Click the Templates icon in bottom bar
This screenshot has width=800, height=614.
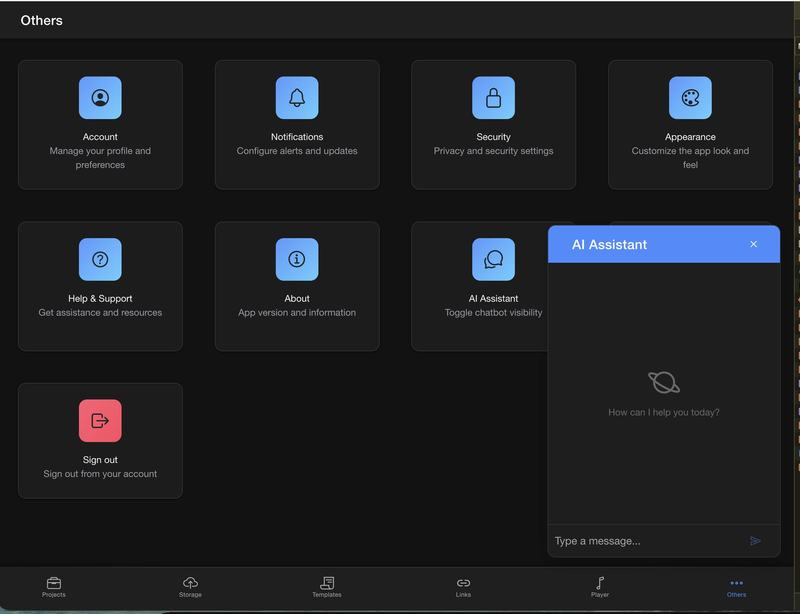[328, 581]
